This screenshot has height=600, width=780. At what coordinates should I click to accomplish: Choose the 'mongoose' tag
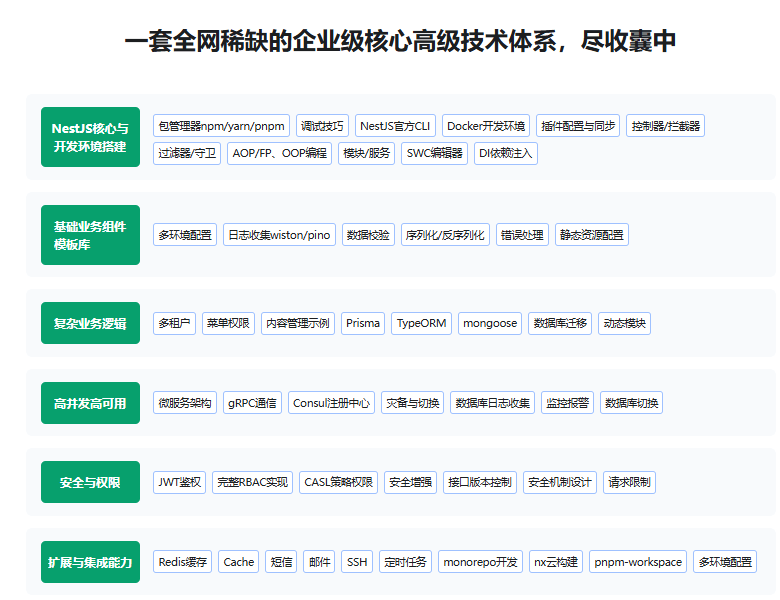pos(490,323)
